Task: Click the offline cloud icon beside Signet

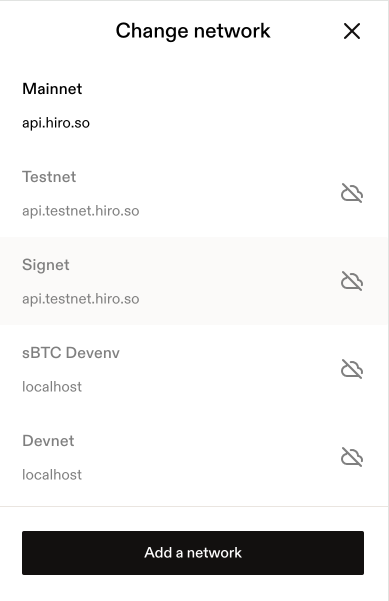Action: point(352,281)
